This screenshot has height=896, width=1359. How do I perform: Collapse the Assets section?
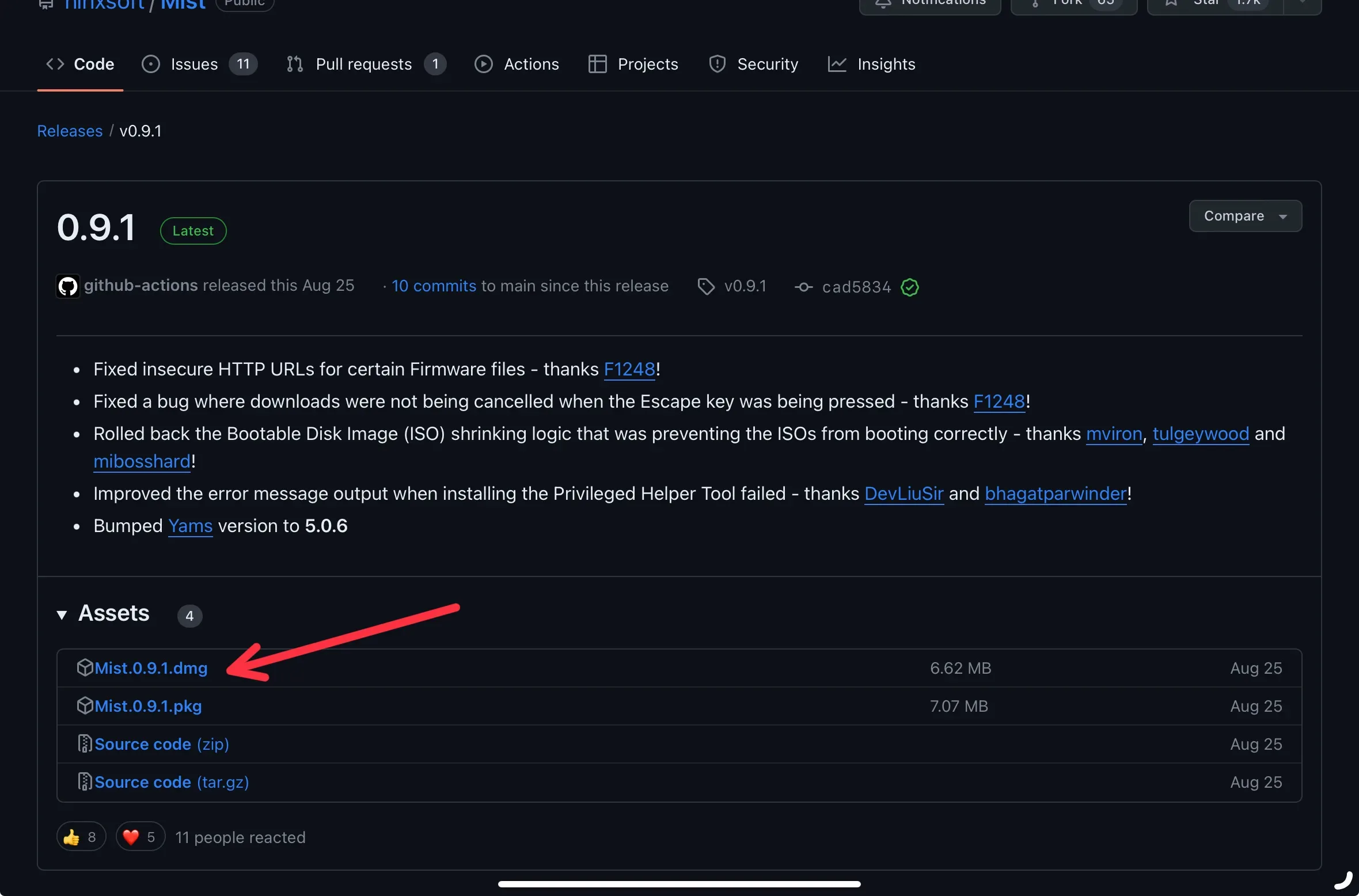[62, 614]
